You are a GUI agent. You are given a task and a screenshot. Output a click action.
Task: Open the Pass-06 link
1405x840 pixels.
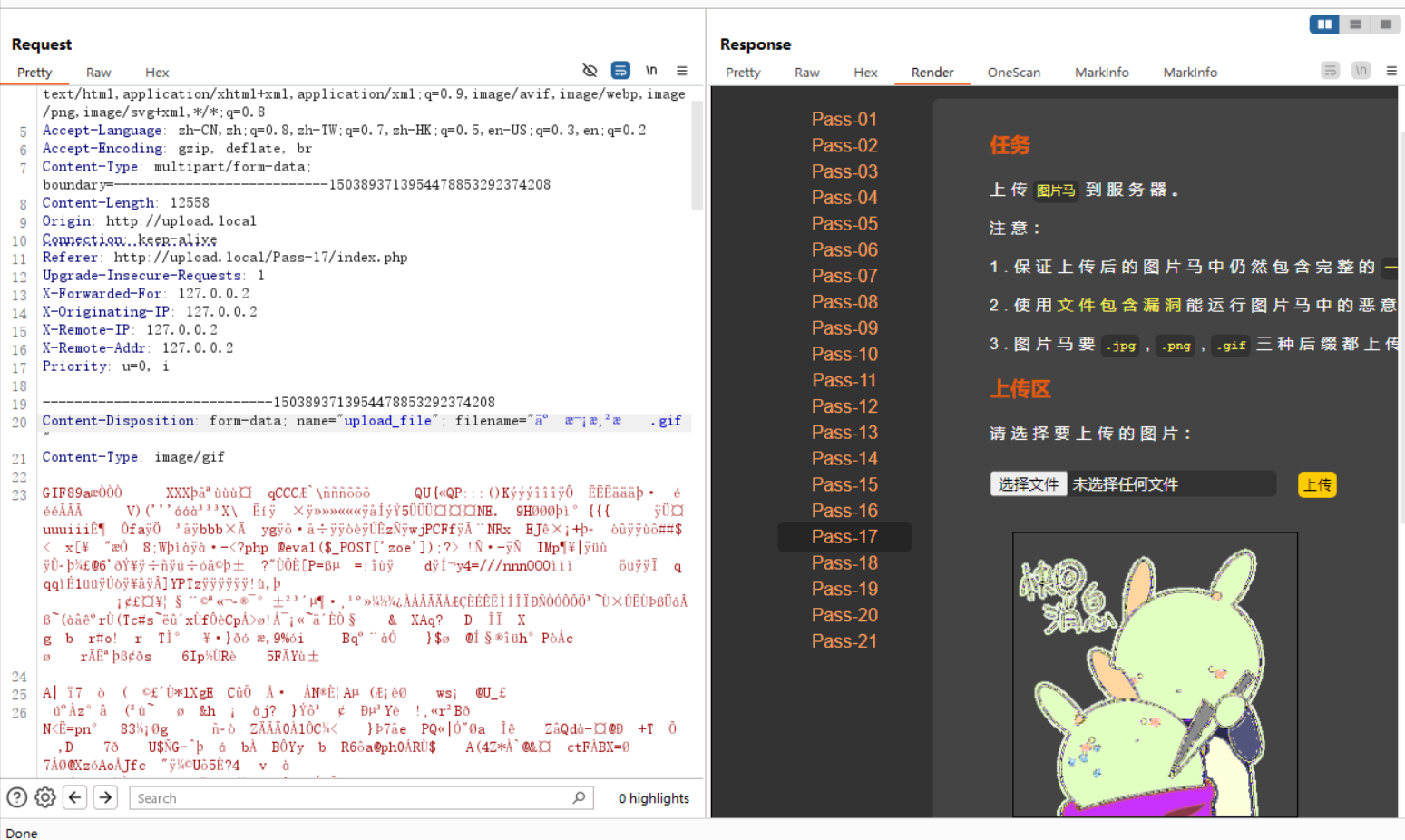pyautogui.click(x=844, y=249)
